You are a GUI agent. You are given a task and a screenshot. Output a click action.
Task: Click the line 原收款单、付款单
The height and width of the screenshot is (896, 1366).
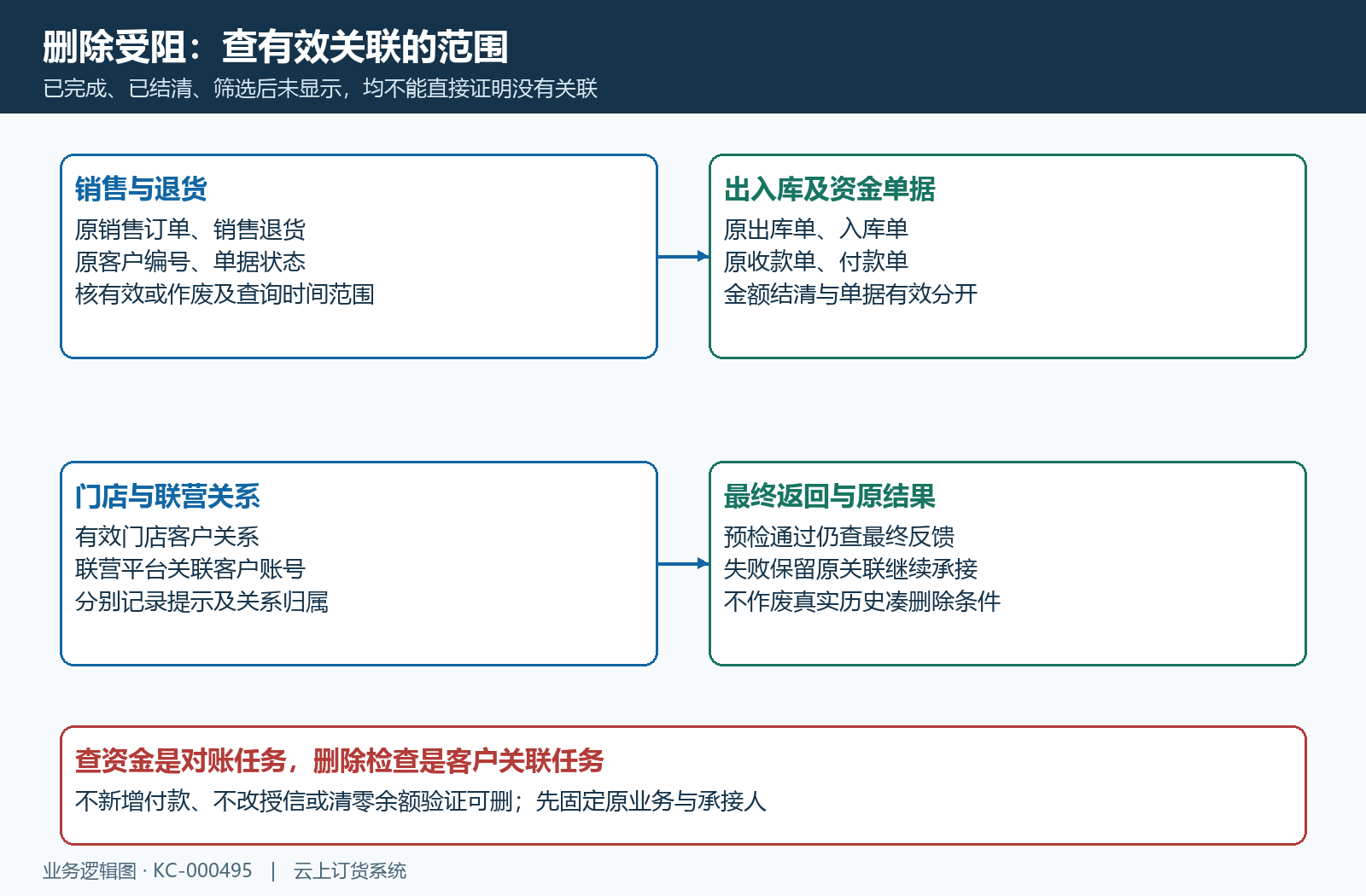(x=815, y=262)
